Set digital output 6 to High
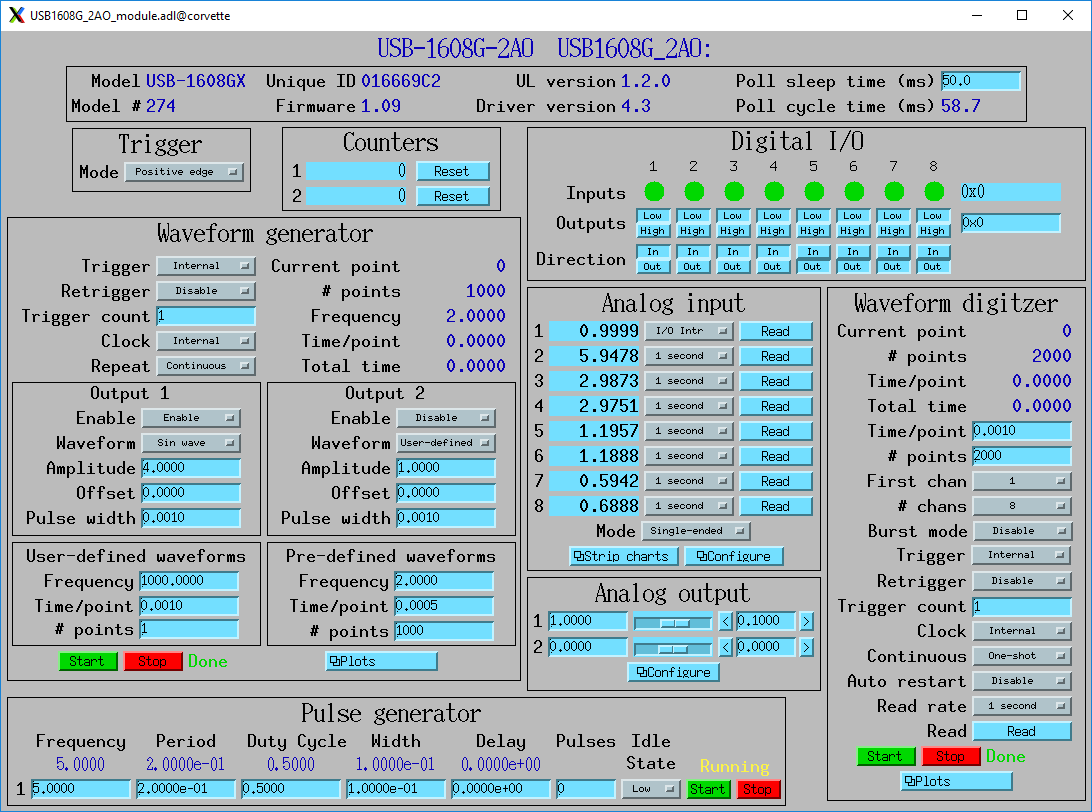This screenshot has height=812, width=1092. coord(852,231)
